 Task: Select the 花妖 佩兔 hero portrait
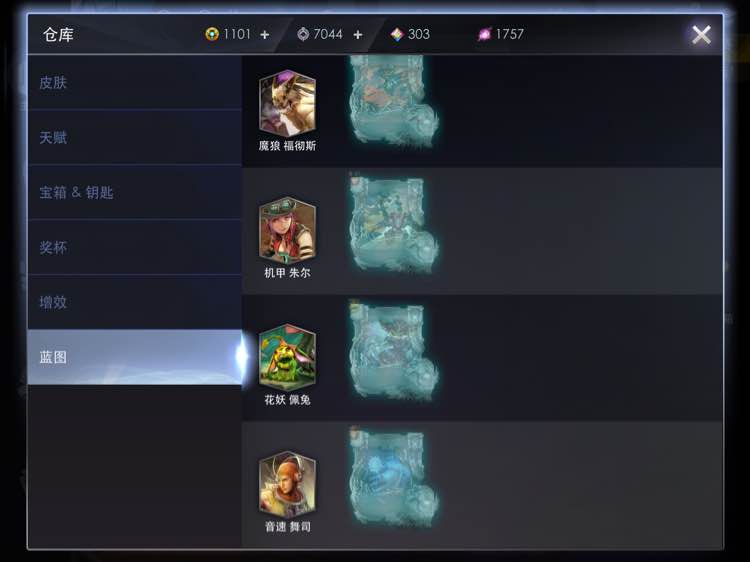coord(287,357)
